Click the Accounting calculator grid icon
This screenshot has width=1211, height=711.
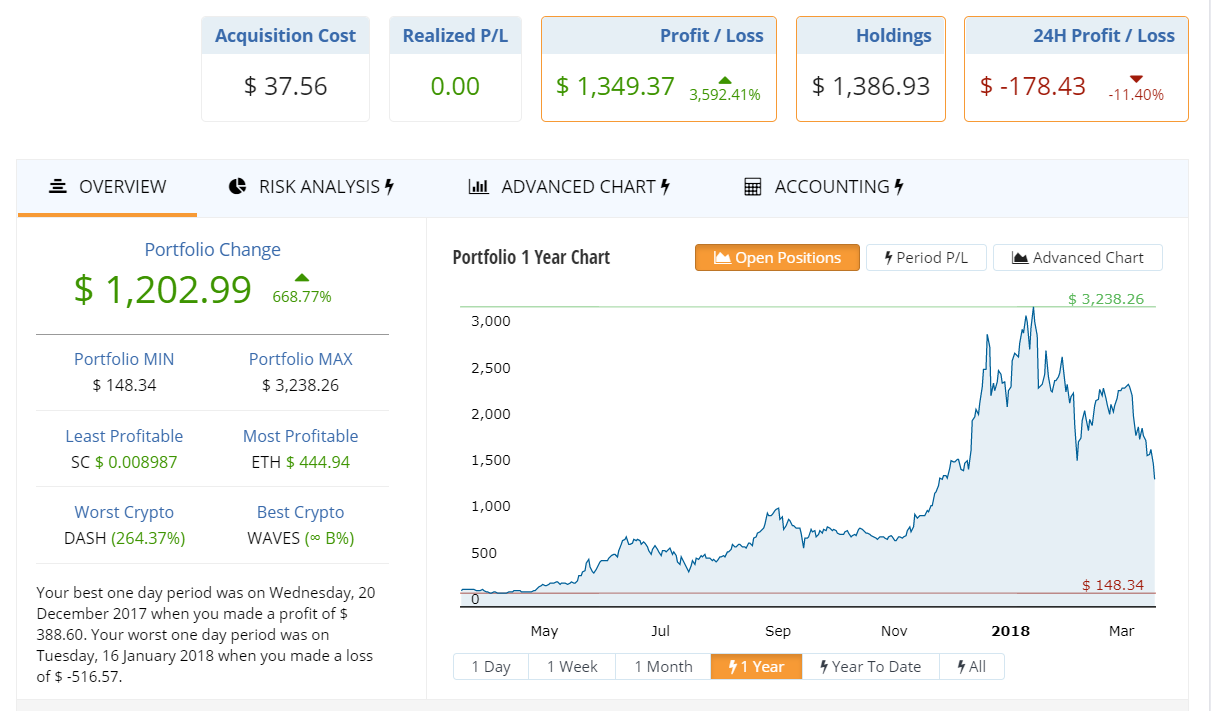click(x=753, y=187)
